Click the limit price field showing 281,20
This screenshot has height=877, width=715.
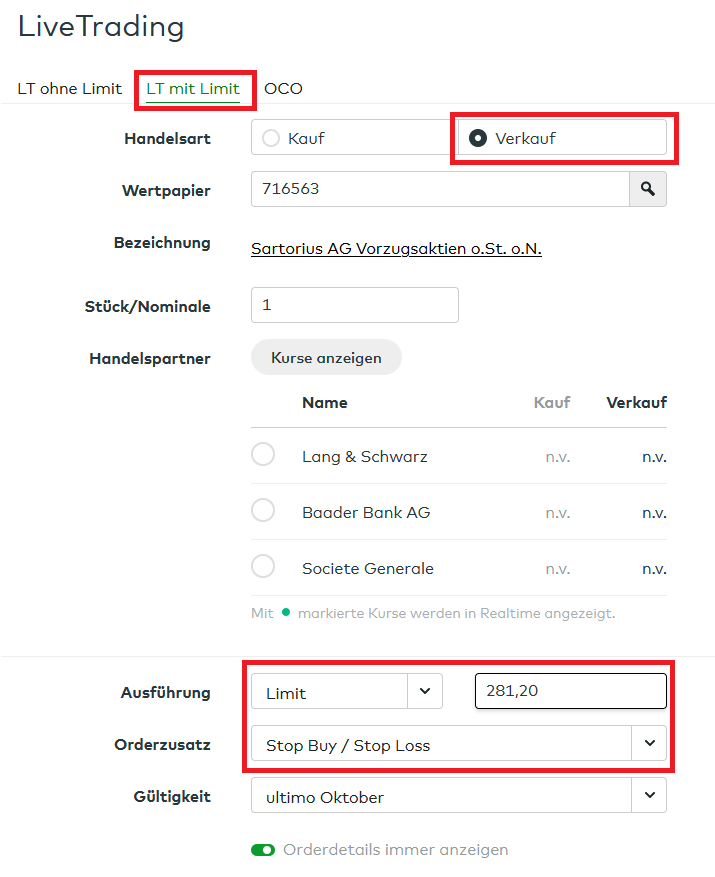[x=570, y=692]
